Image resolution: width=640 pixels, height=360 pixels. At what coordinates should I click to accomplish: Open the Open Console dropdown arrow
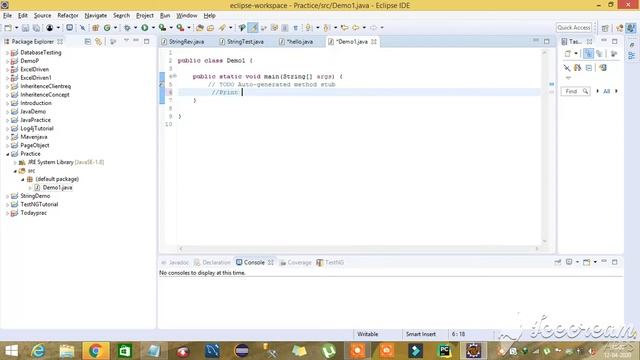tap(595, 262)
